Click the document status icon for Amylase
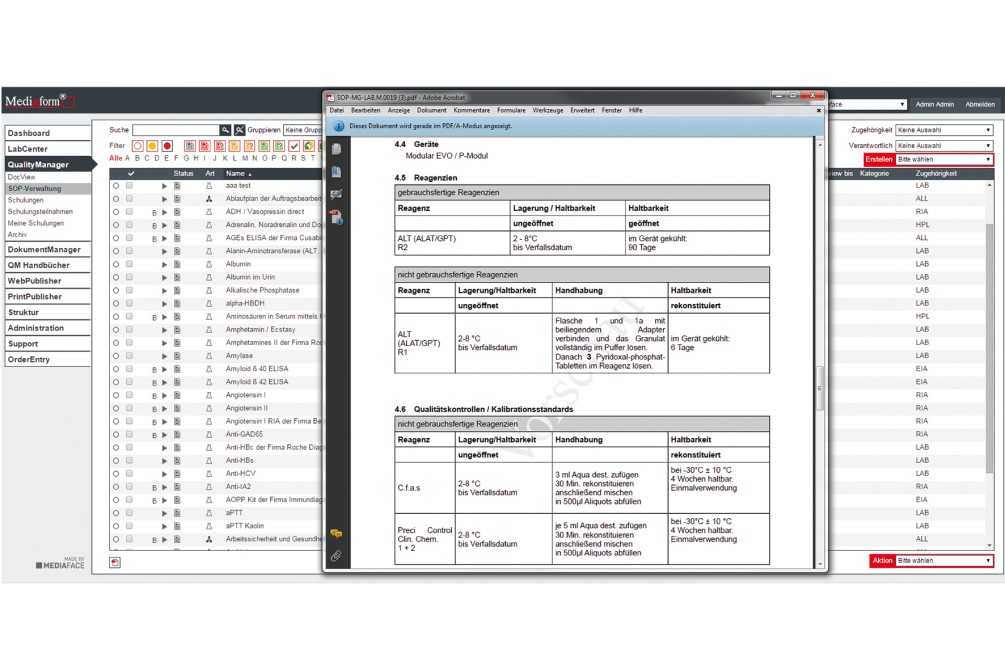Screen dimensions: 1005x670 pos(177,356)
